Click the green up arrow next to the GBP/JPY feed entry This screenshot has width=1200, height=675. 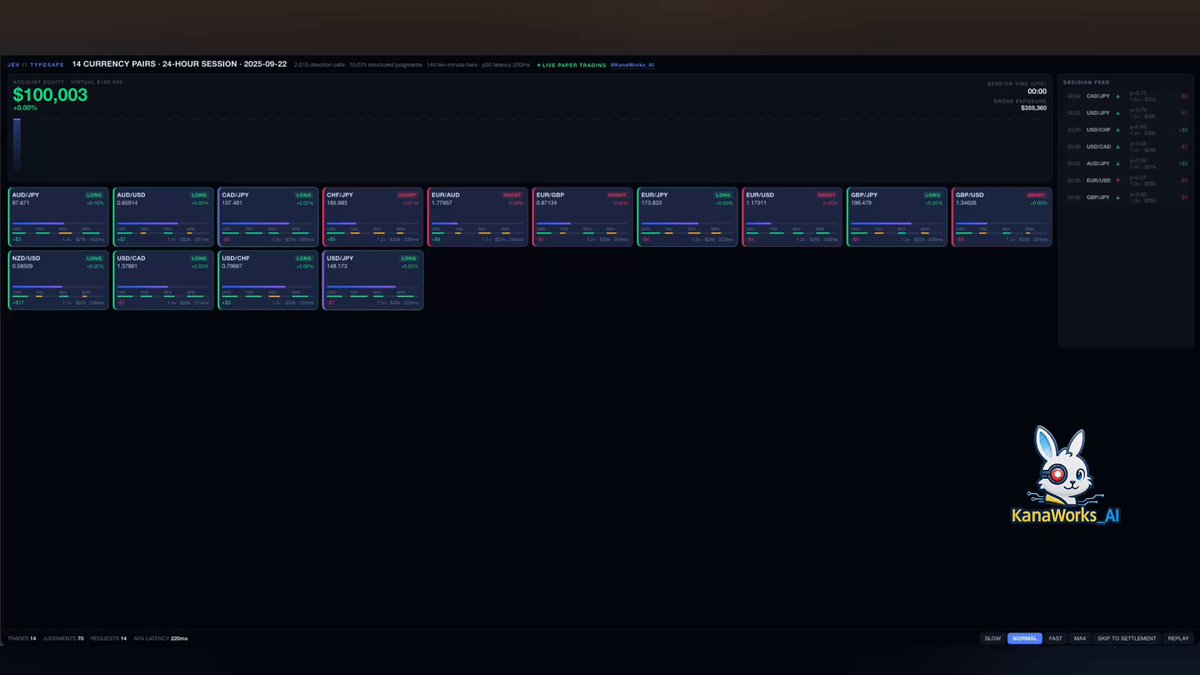tap(1118, 197)
